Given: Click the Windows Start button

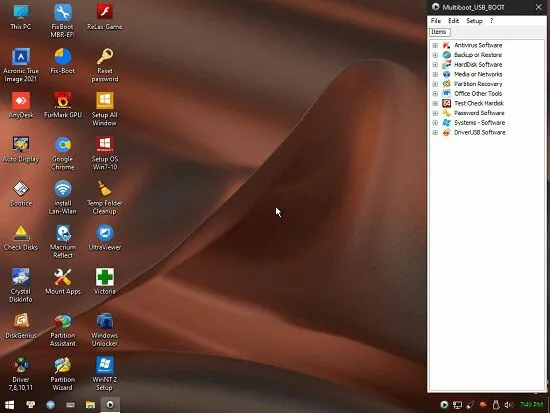Looking at the screenshot, I should pos(9,405).
